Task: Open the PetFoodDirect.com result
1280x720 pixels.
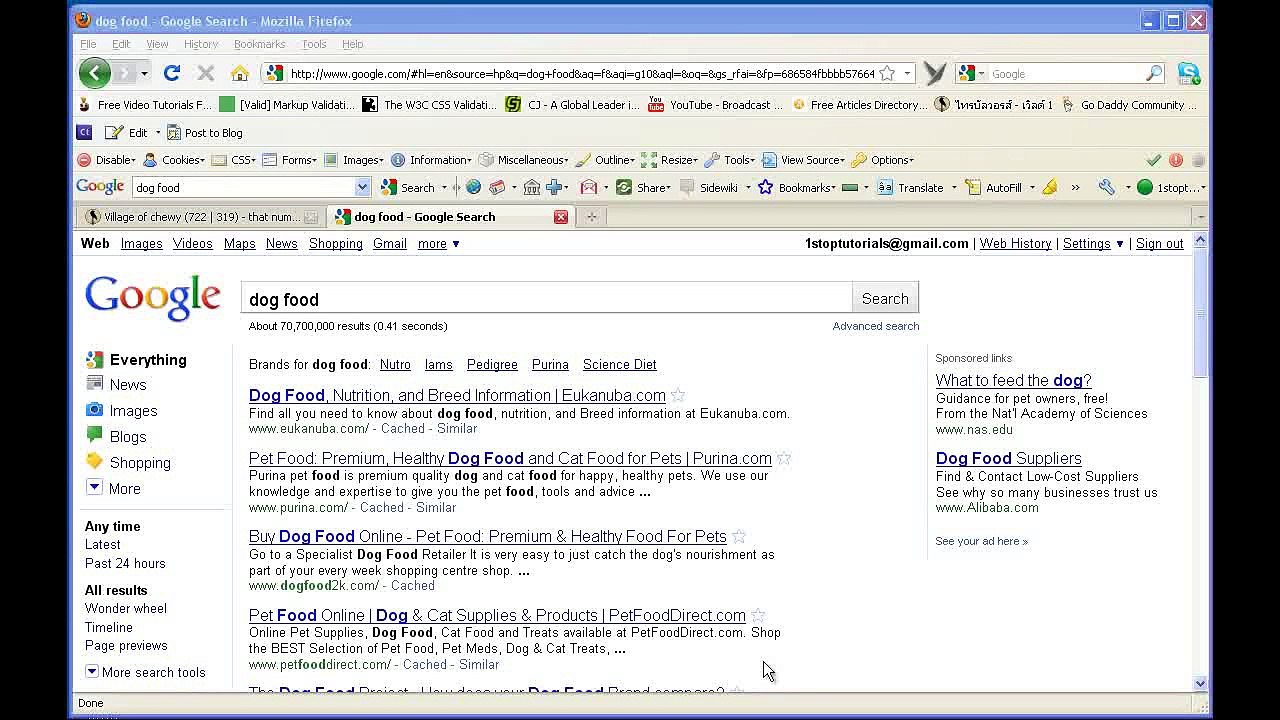Action: click(497, 615)
